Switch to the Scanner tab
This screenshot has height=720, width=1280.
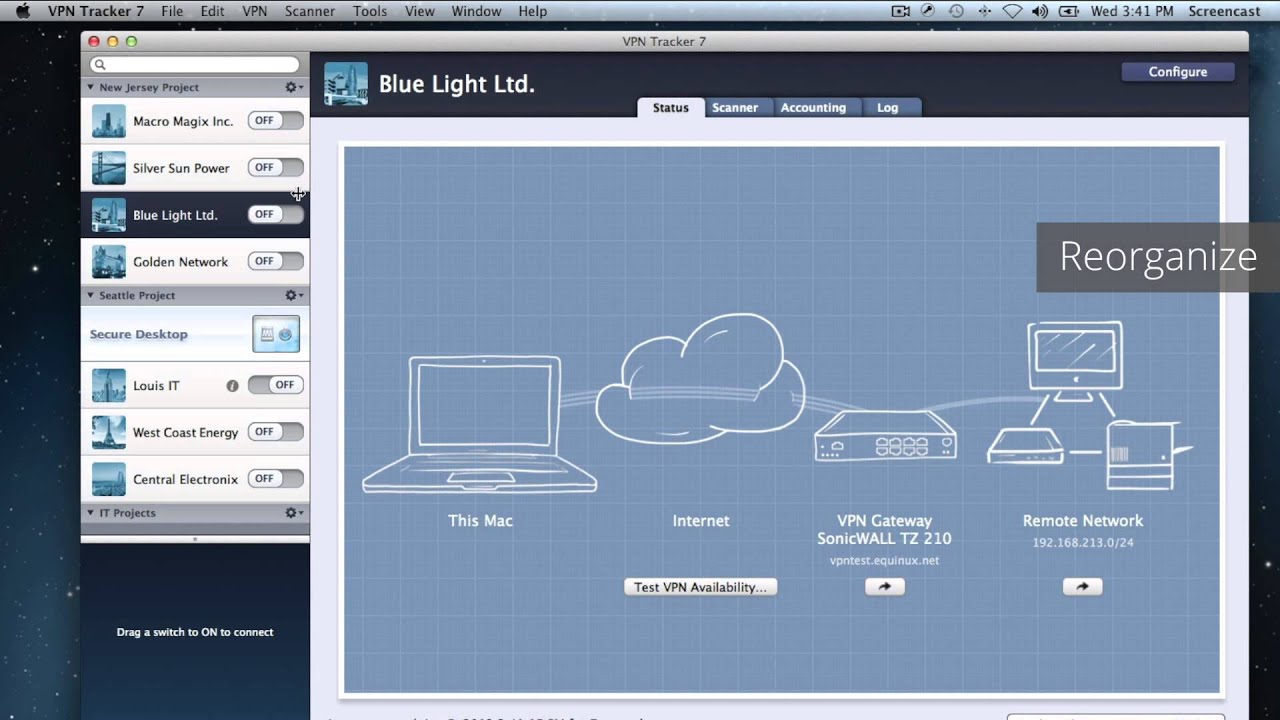coord(735,108)
